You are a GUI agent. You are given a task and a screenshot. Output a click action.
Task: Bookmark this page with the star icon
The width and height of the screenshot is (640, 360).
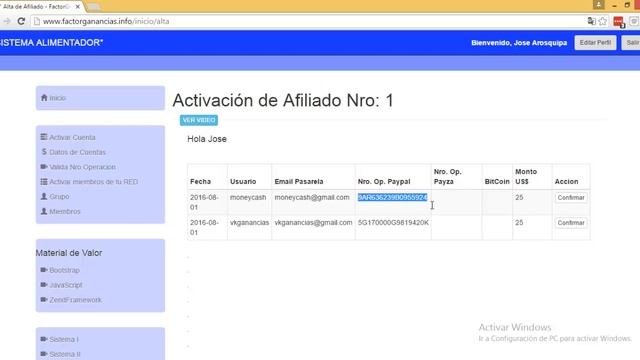click(602, 21)
